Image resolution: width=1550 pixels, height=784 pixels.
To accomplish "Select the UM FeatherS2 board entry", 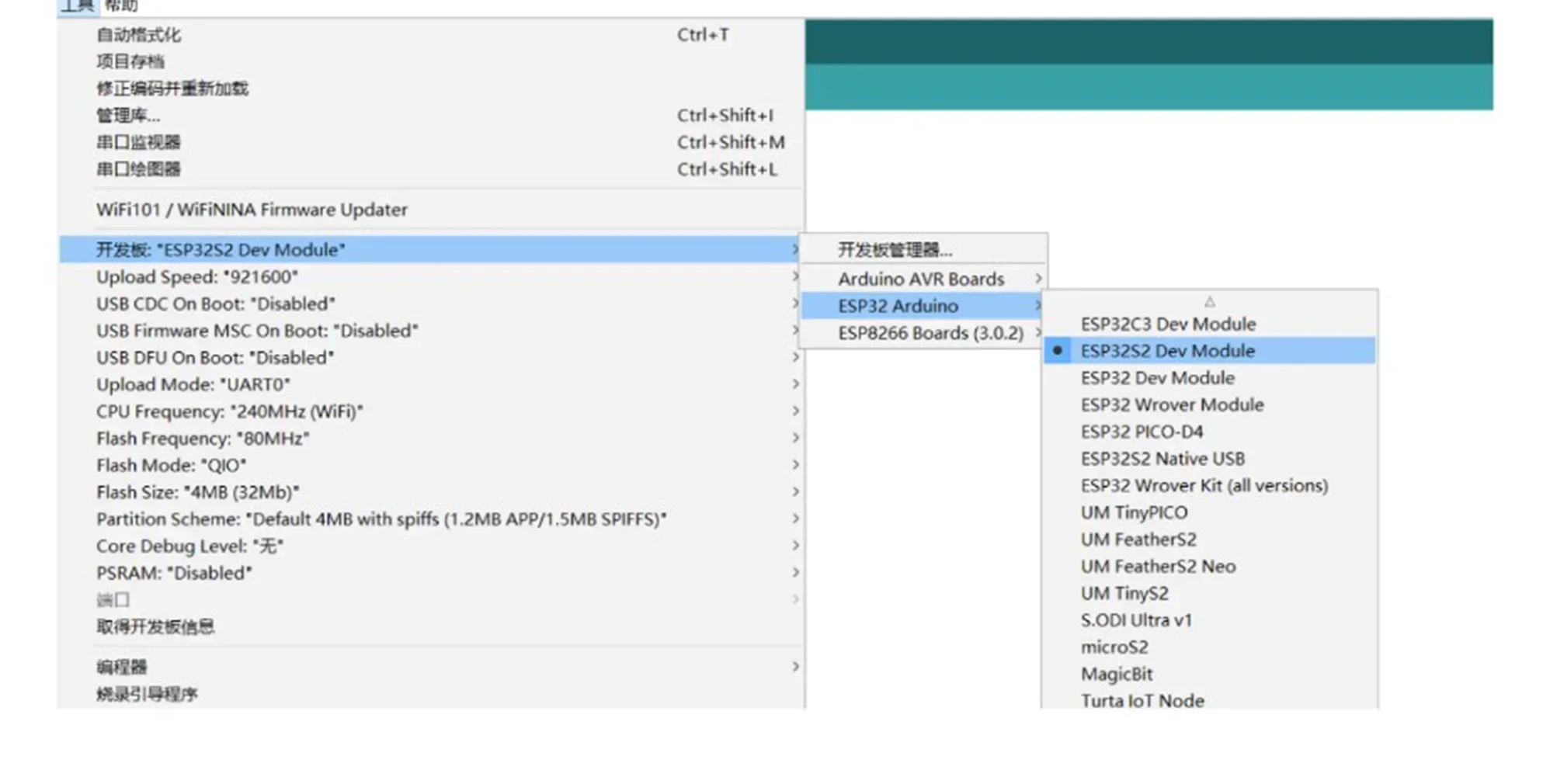I will click(1210, 539).
